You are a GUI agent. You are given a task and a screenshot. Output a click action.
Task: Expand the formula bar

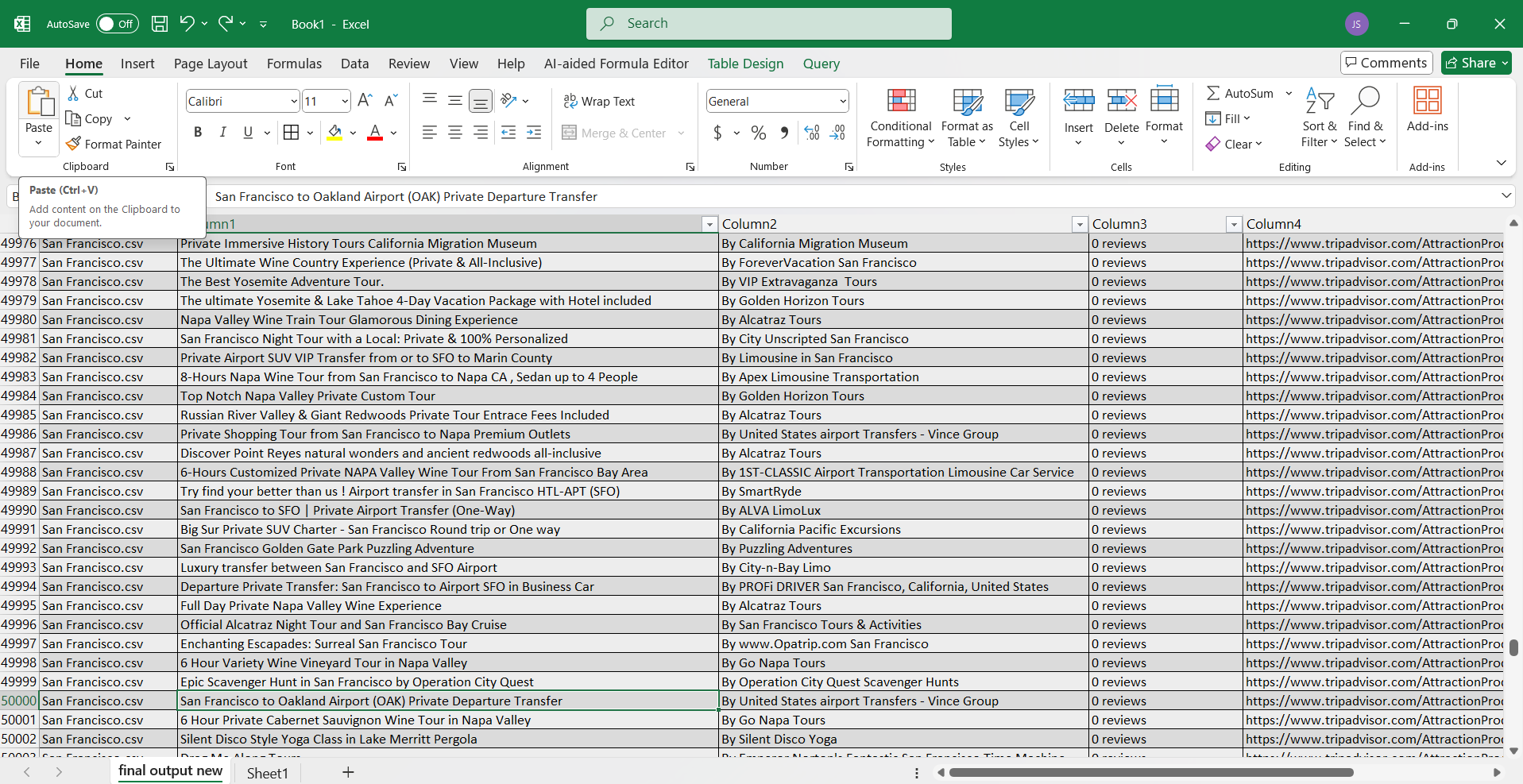pyautogui.click(x=1506, y=195)
